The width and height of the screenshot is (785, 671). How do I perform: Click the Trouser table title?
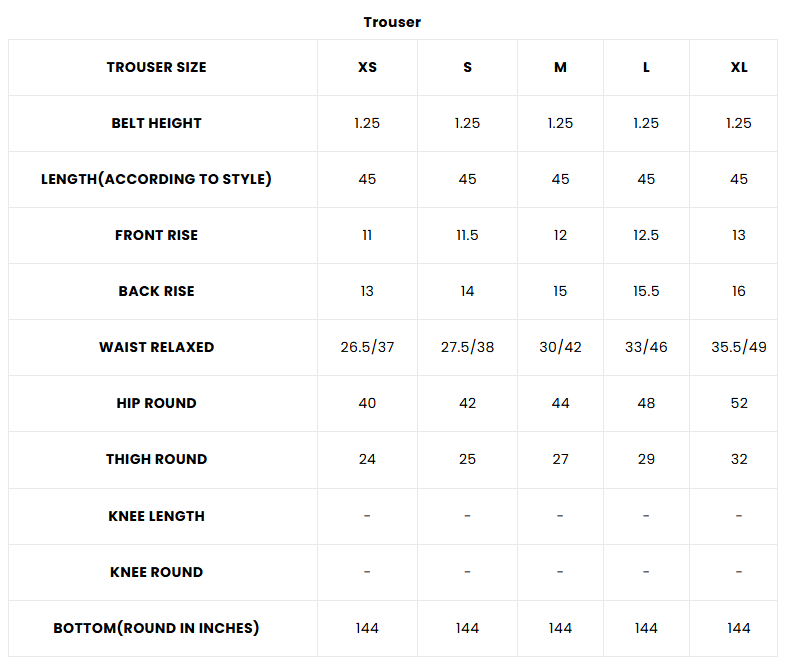[x=392, y=22]
